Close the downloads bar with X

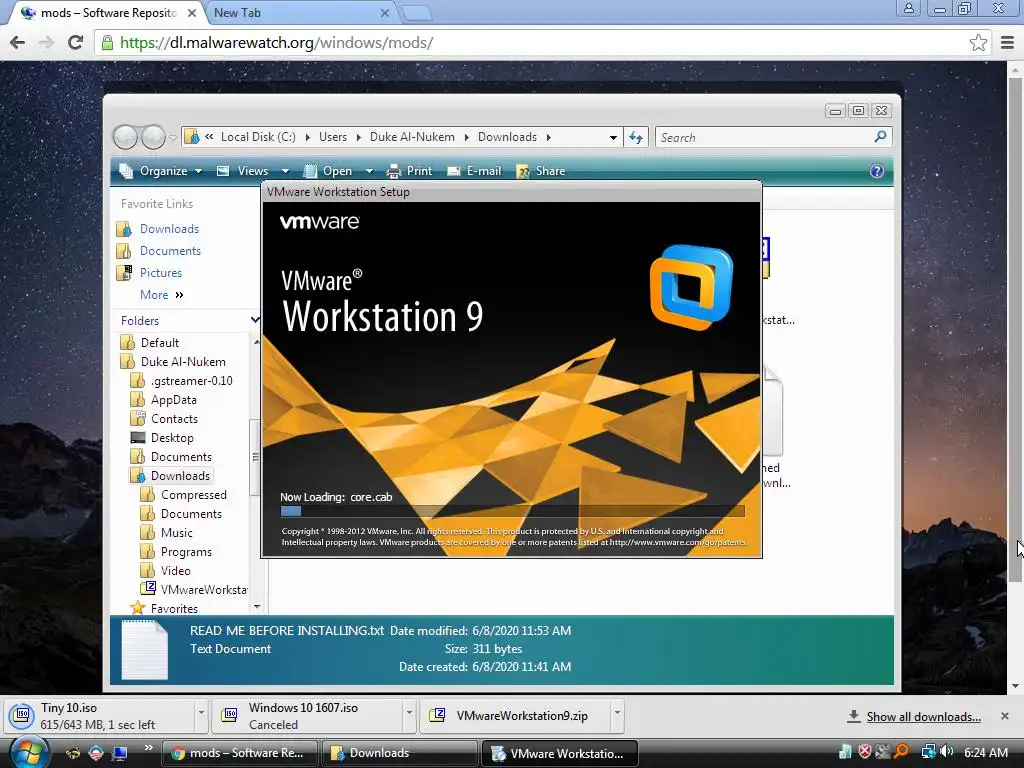click(1005, 716)
